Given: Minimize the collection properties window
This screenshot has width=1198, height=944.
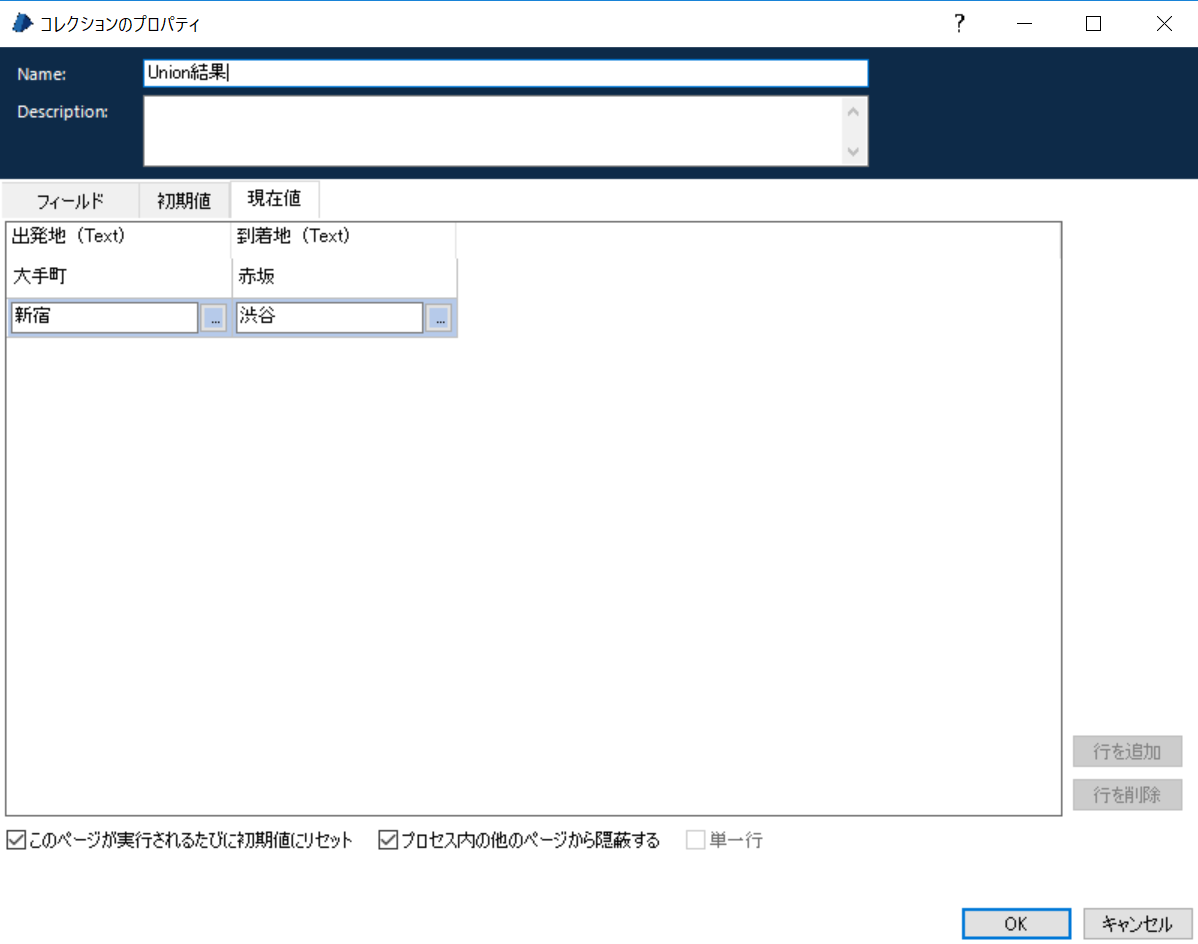Looking at the screenshot, I should coord(1025,24).
